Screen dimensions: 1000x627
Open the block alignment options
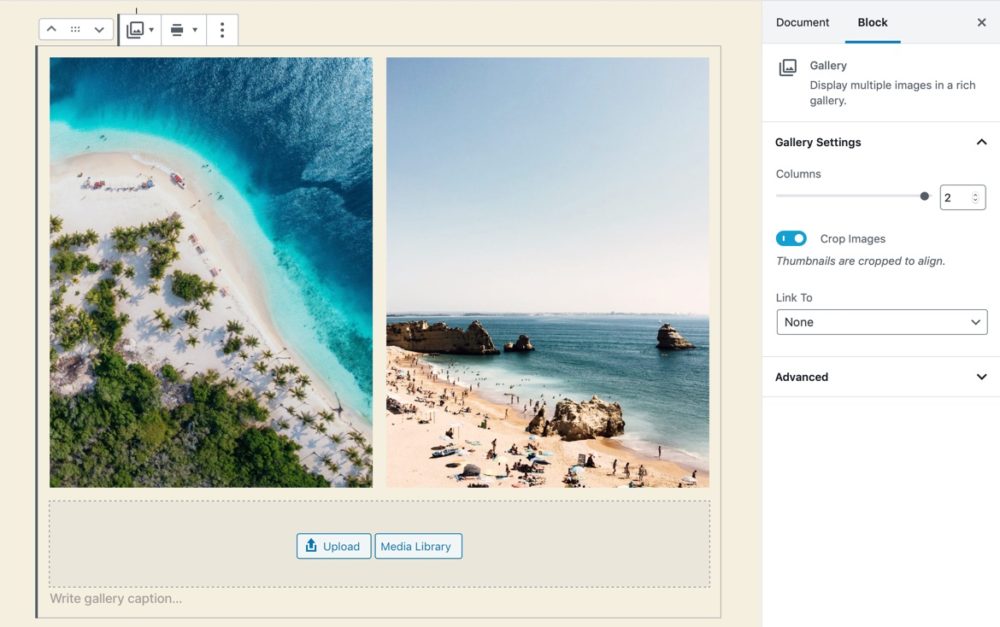point(183,30)
